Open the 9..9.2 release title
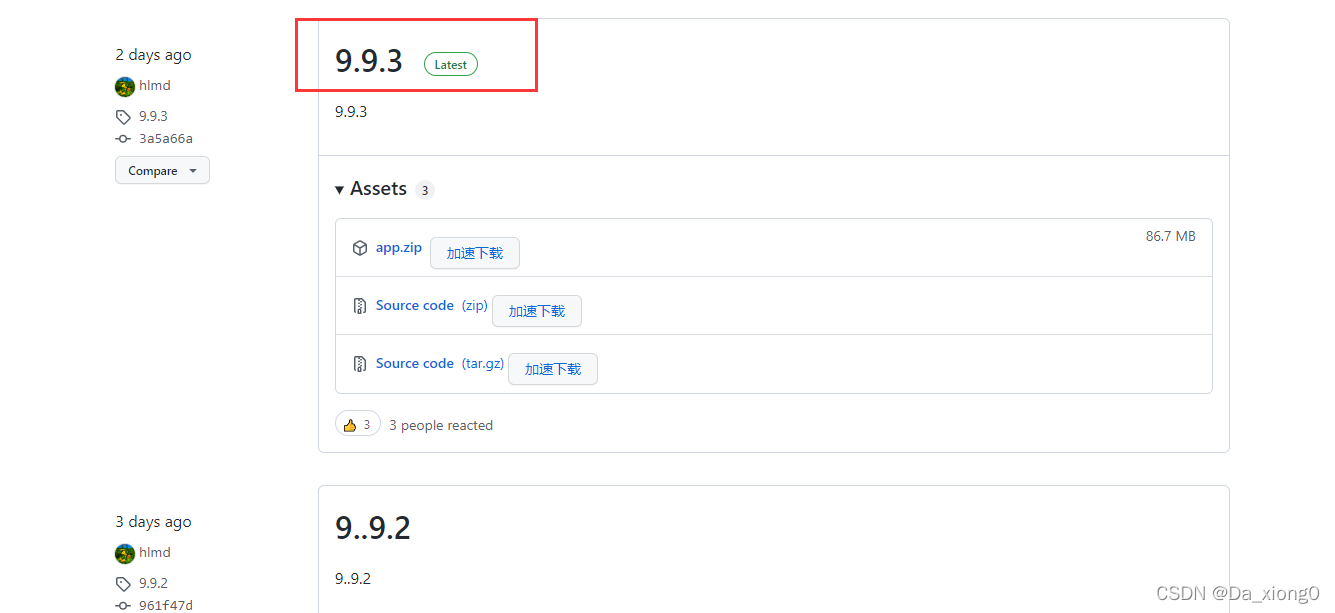 [x=373, y=528]
